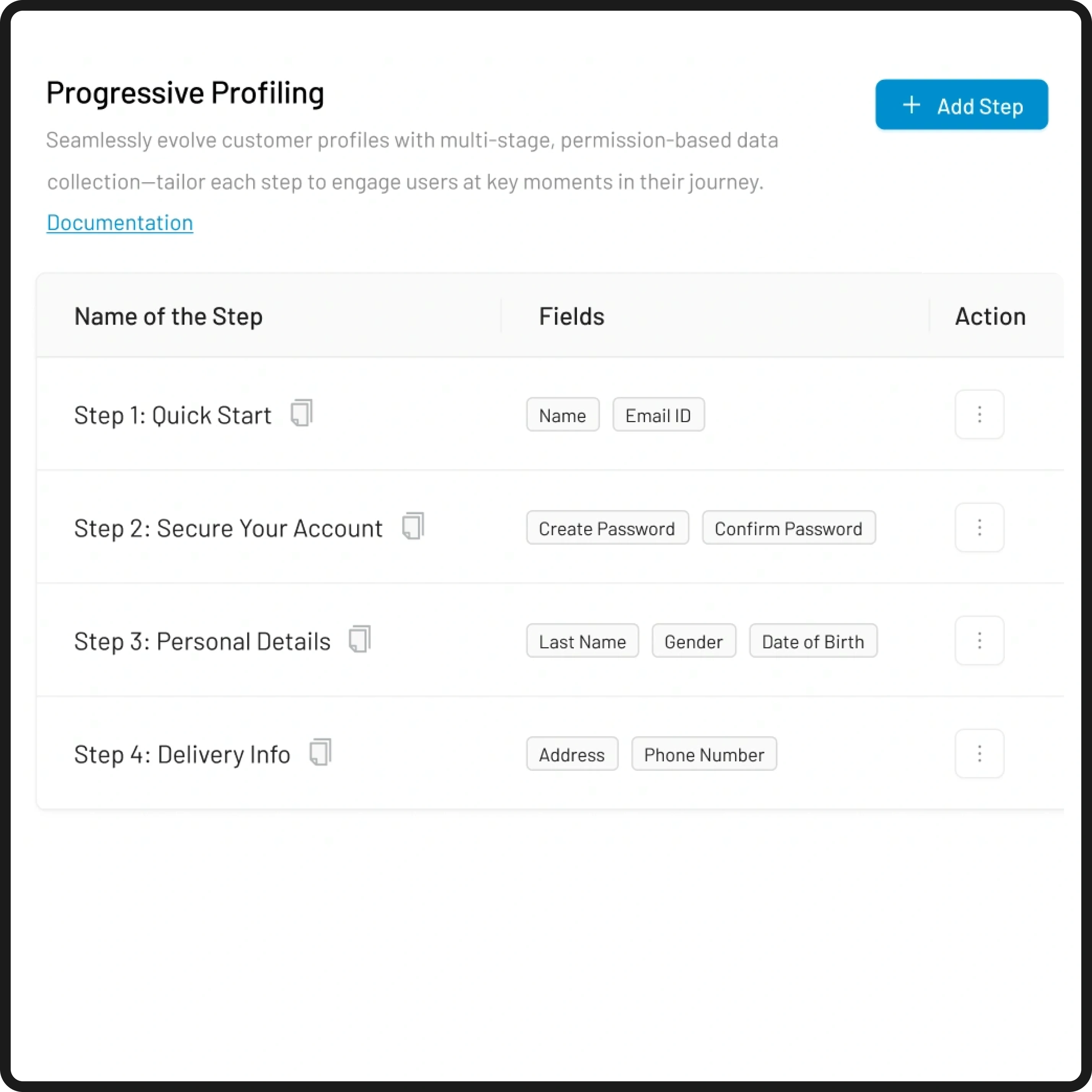
Task: Select the Last Name field tag
Action: point(582,641)
